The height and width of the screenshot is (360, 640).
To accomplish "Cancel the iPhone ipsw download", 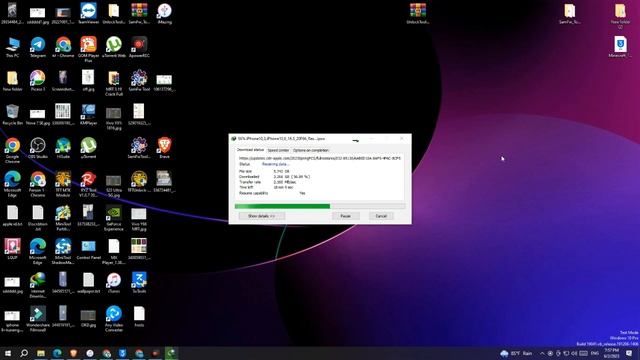I will point(381,216).
